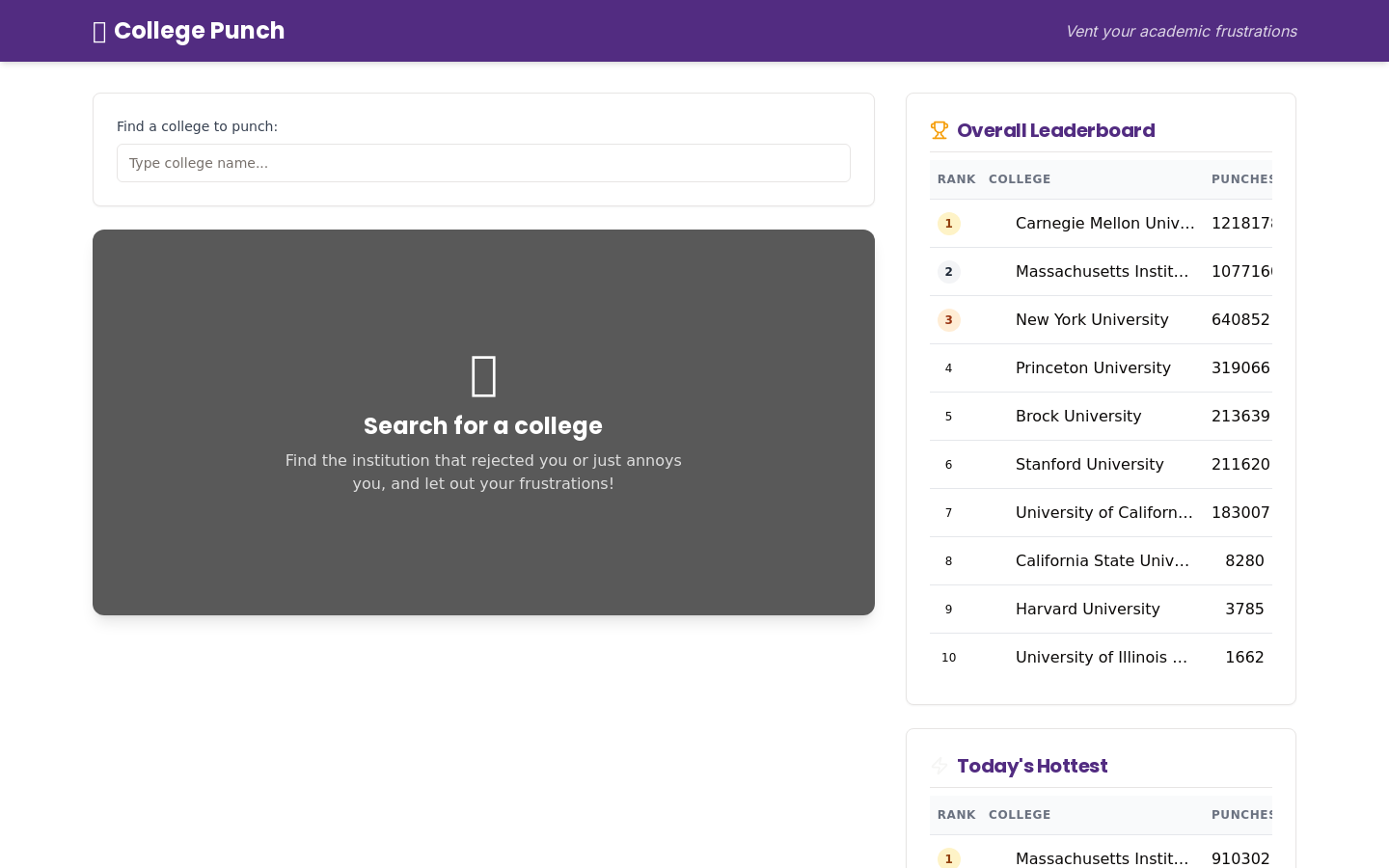Click COLLEGE column header in Today's Hottest
The width and height of the screenshot is (1389, 868).
coord(1020,815)
